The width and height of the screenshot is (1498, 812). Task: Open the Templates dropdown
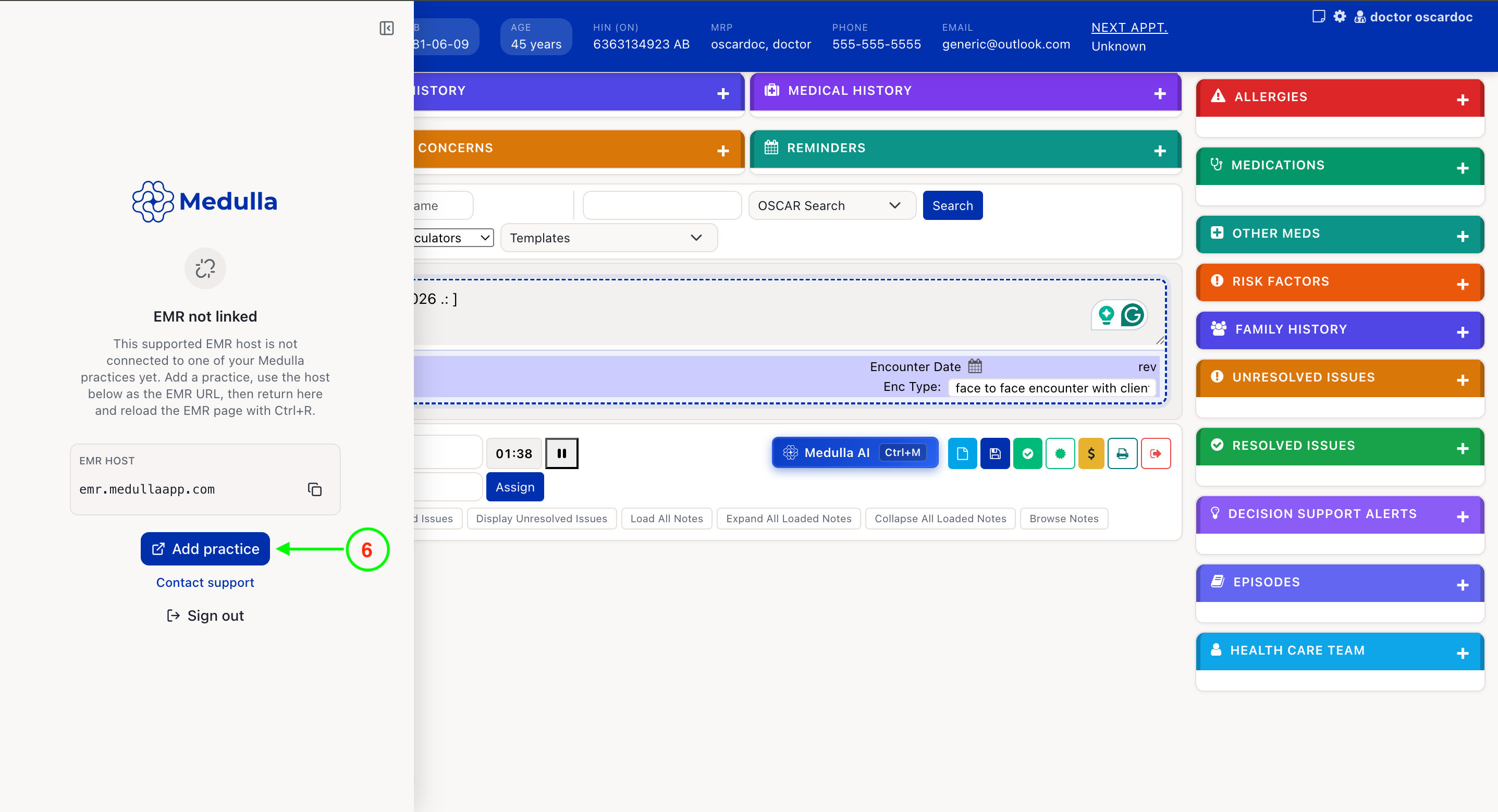click(609, 238)
